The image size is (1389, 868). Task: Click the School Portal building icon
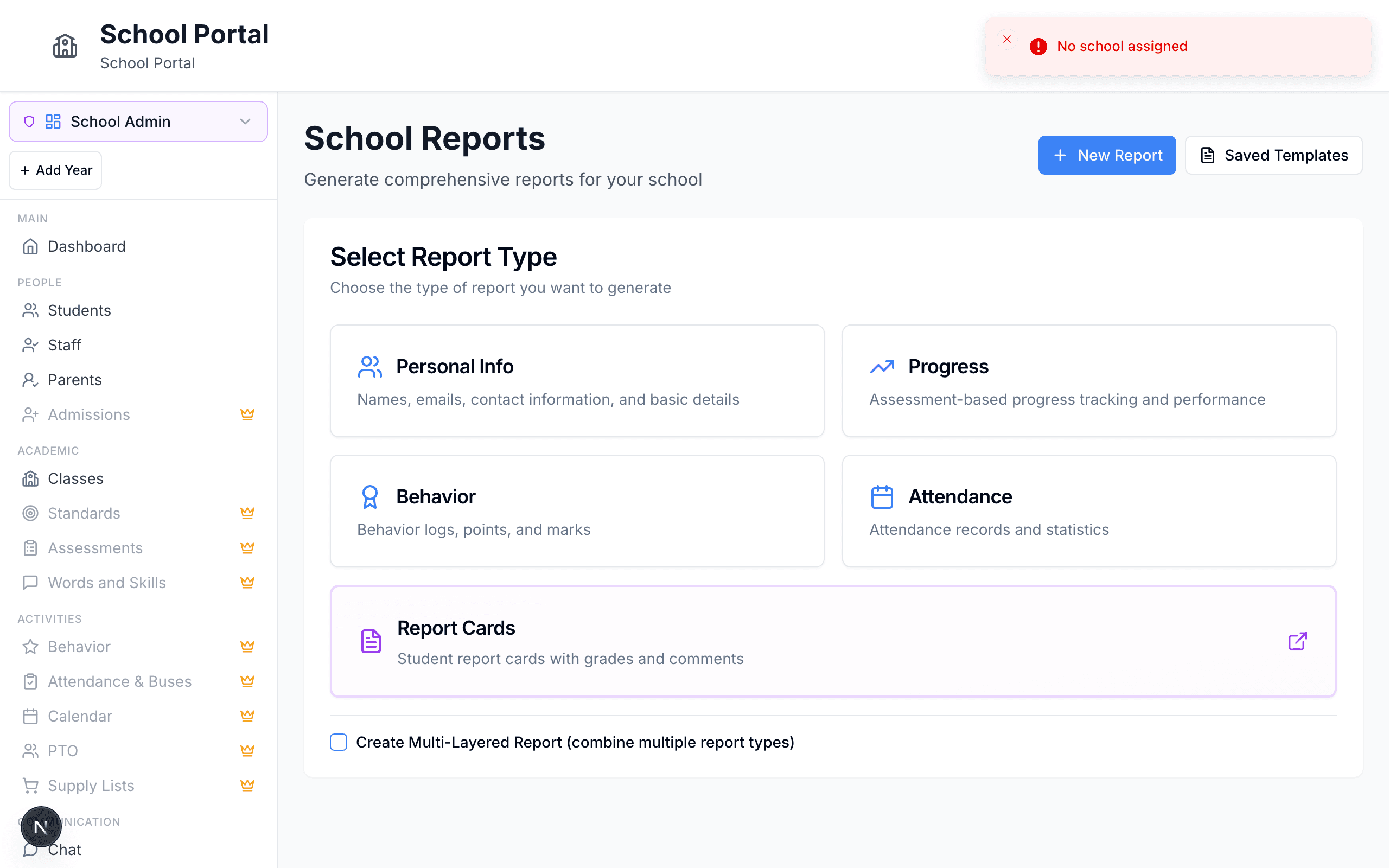pyautogui.click(x=65, y=46)
